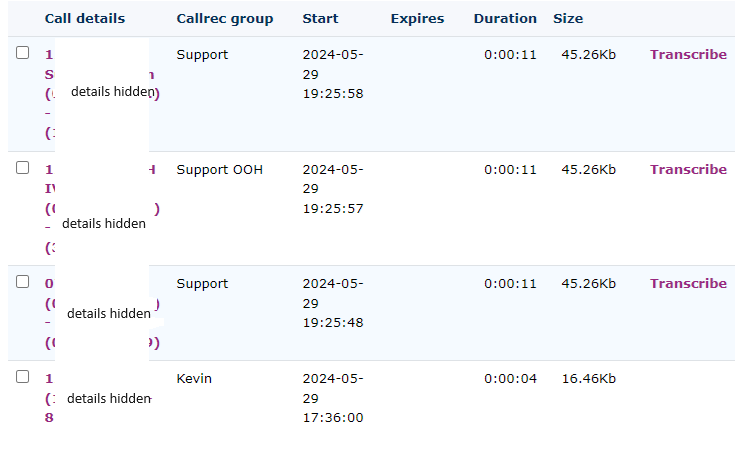
Task: Sort by the Callrec group column header
Action: 224,19
